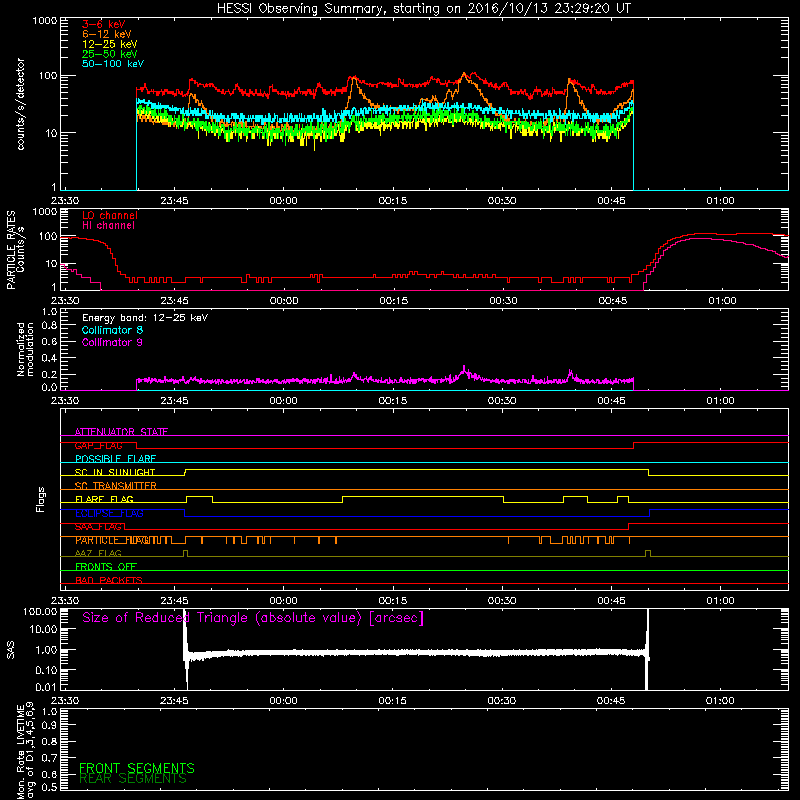Click the "counts/s/detector" y-axis label
Viewport: 800px width, 800px height.
pyautogui.click(x=21, y=104)
